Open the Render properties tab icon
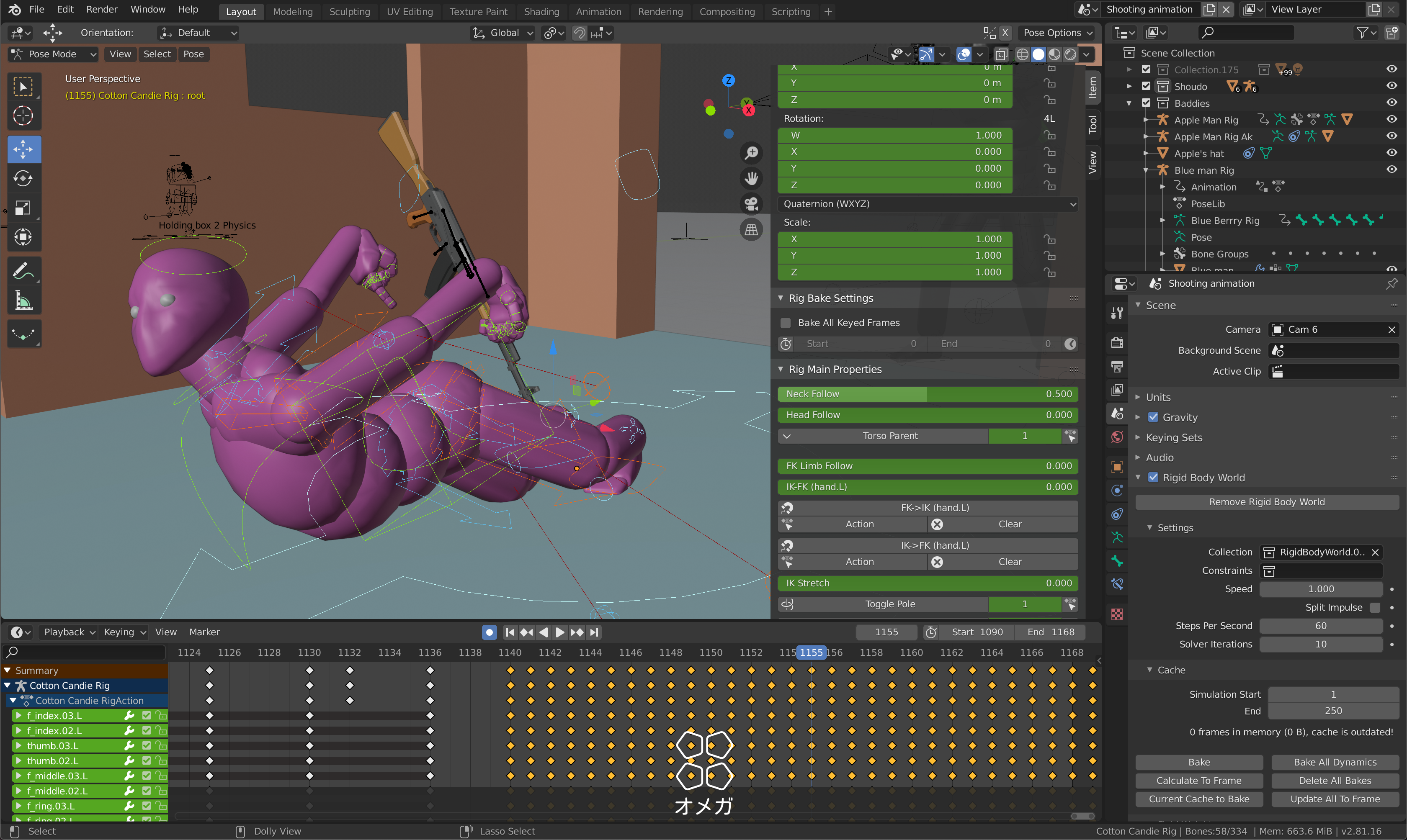 point(1117,343)
